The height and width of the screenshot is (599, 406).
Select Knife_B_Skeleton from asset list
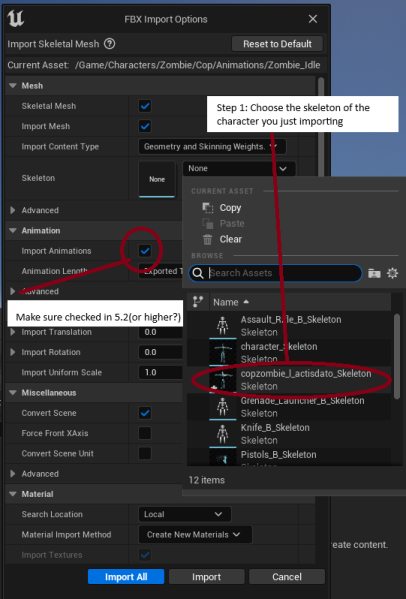289,434
